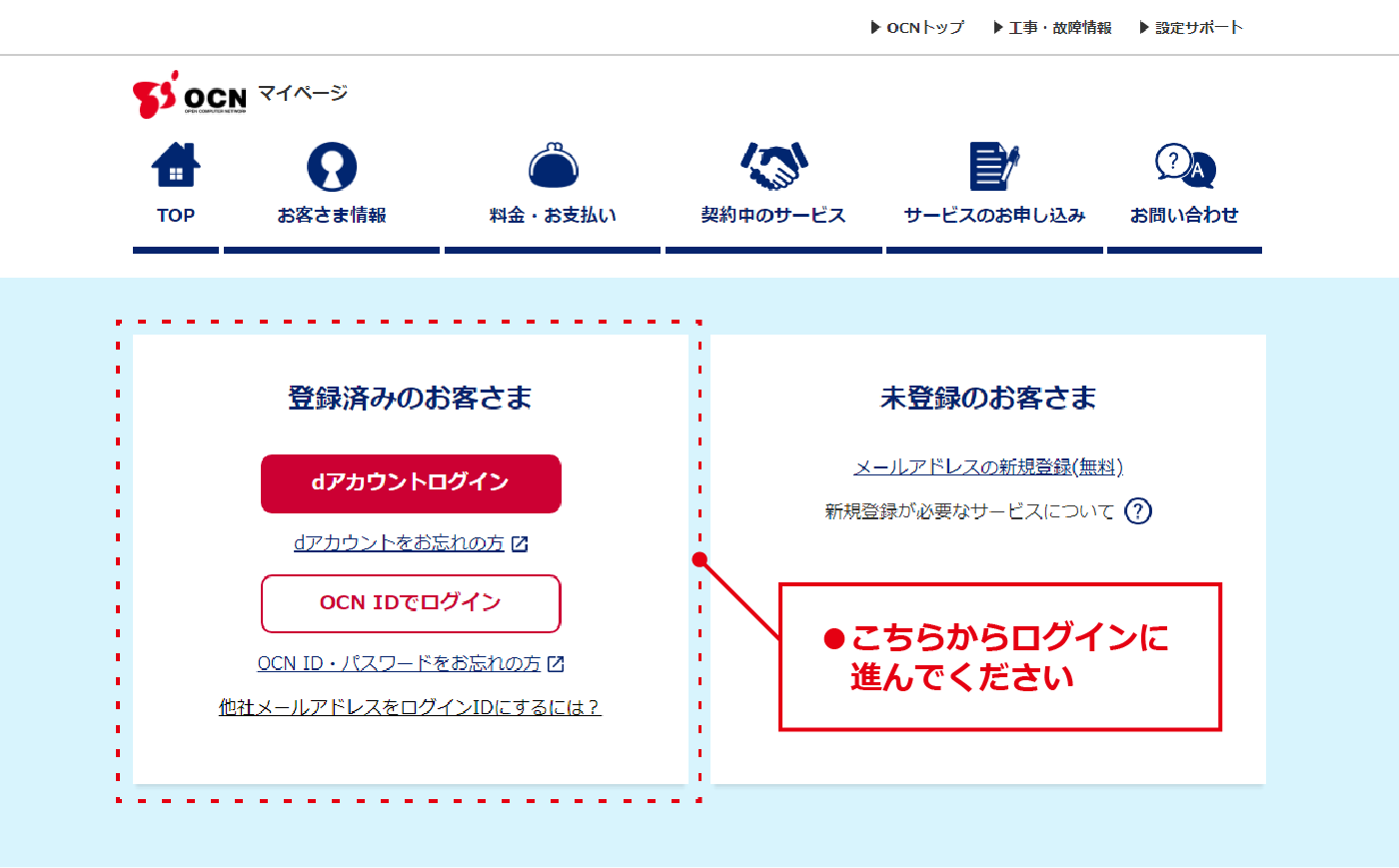Open 他社メールアドレスをログインIDにするには？ link

click(x=410, y=707)
